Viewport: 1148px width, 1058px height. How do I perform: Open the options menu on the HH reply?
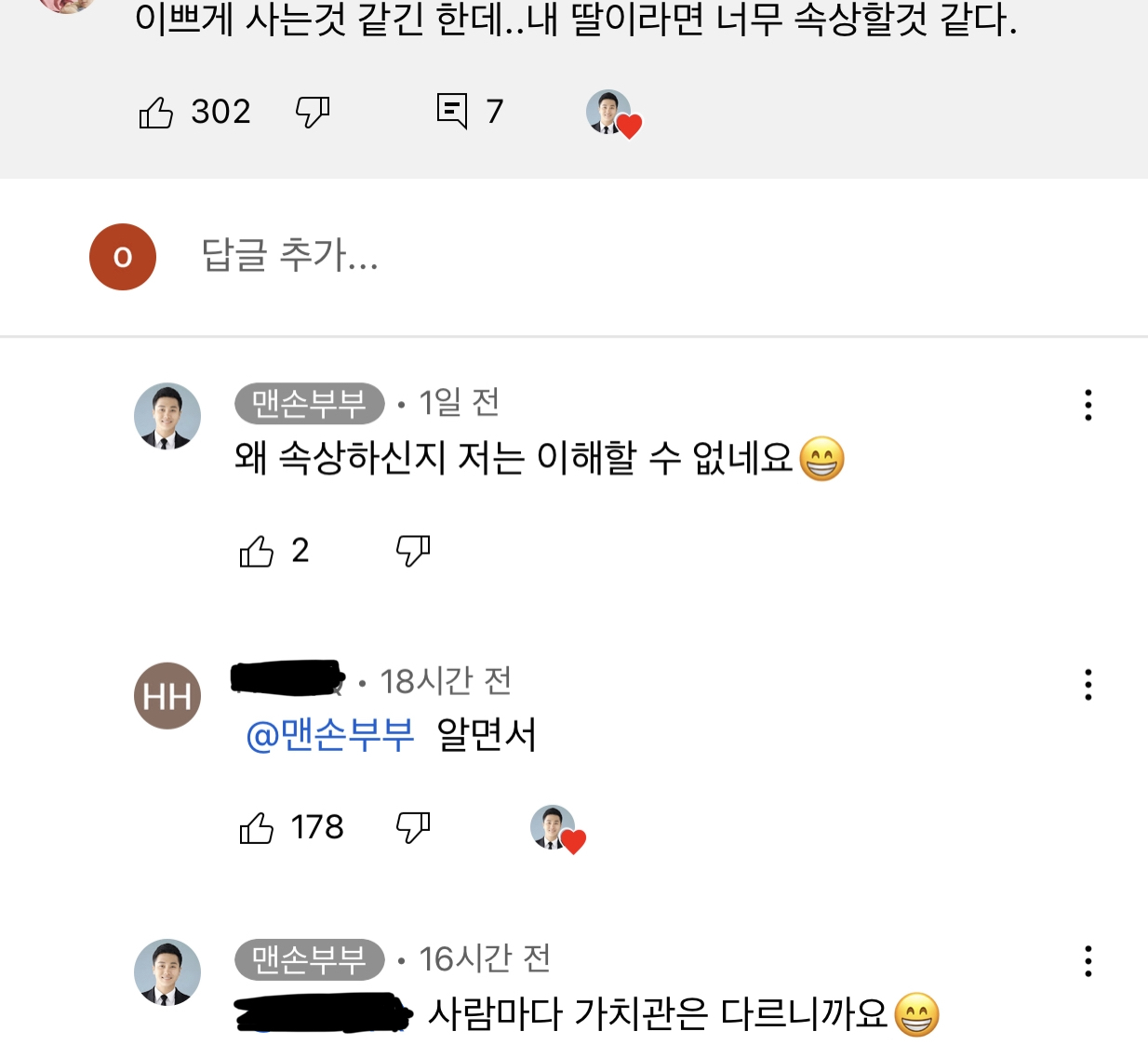tap(1088, 686)
